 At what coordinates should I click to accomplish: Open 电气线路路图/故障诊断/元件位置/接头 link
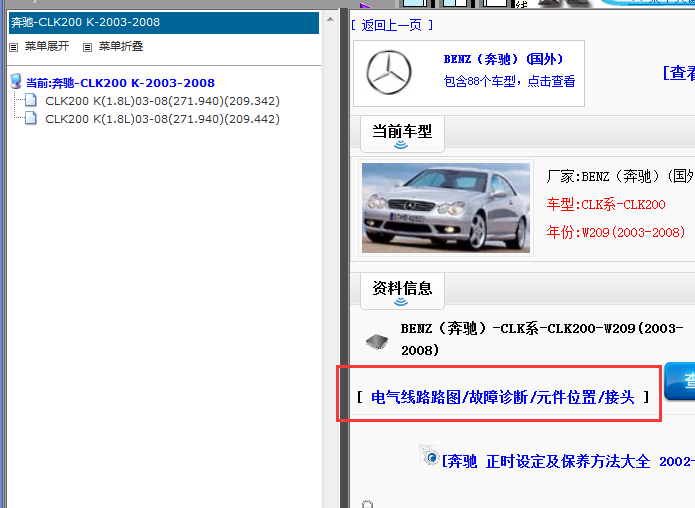pyautogui.click(x=503, y=397)
